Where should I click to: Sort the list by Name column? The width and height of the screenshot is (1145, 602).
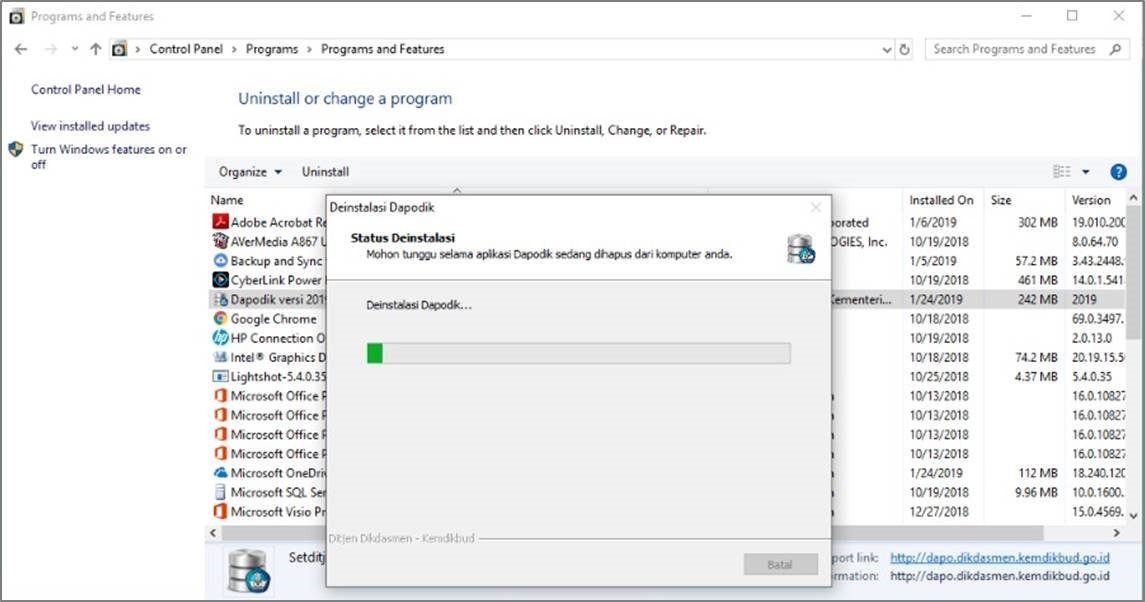pyautogui.click(x=227, y=200)
